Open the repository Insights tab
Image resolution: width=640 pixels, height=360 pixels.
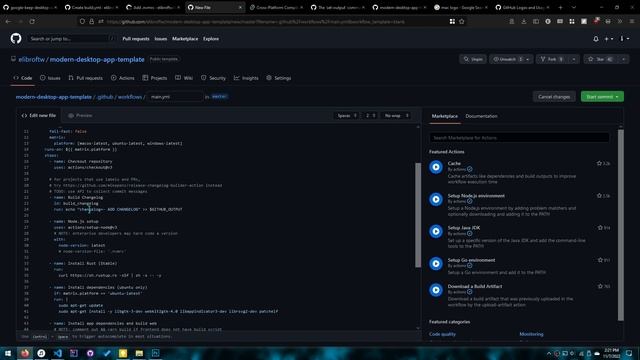[246, 78]
